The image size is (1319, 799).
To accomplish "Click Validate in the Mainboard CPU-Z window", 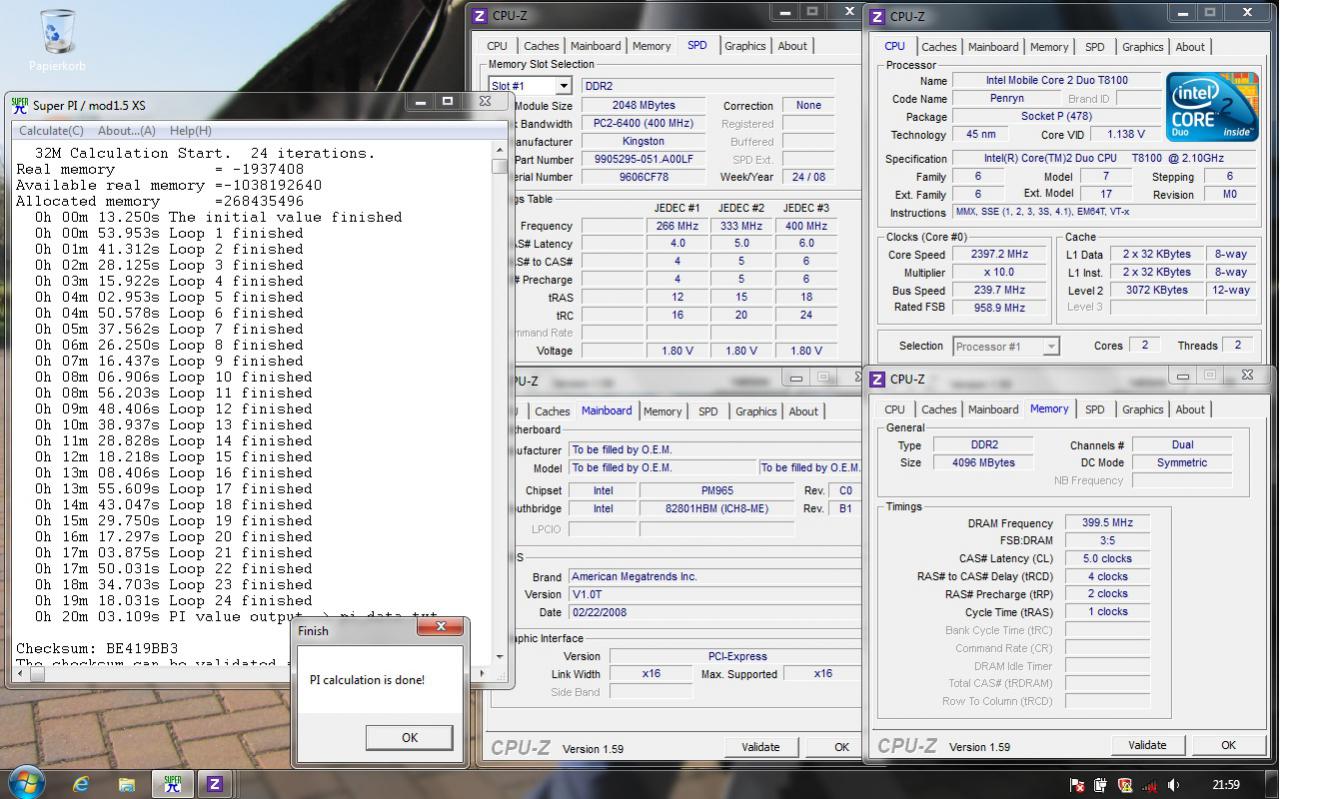I will pos(760,747).
